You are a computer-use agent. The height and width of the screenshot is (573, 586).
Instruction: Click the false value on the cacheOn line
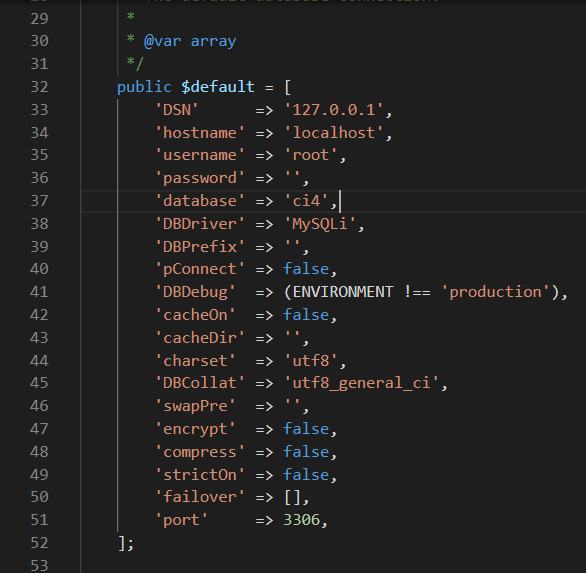tap(306, 315)
